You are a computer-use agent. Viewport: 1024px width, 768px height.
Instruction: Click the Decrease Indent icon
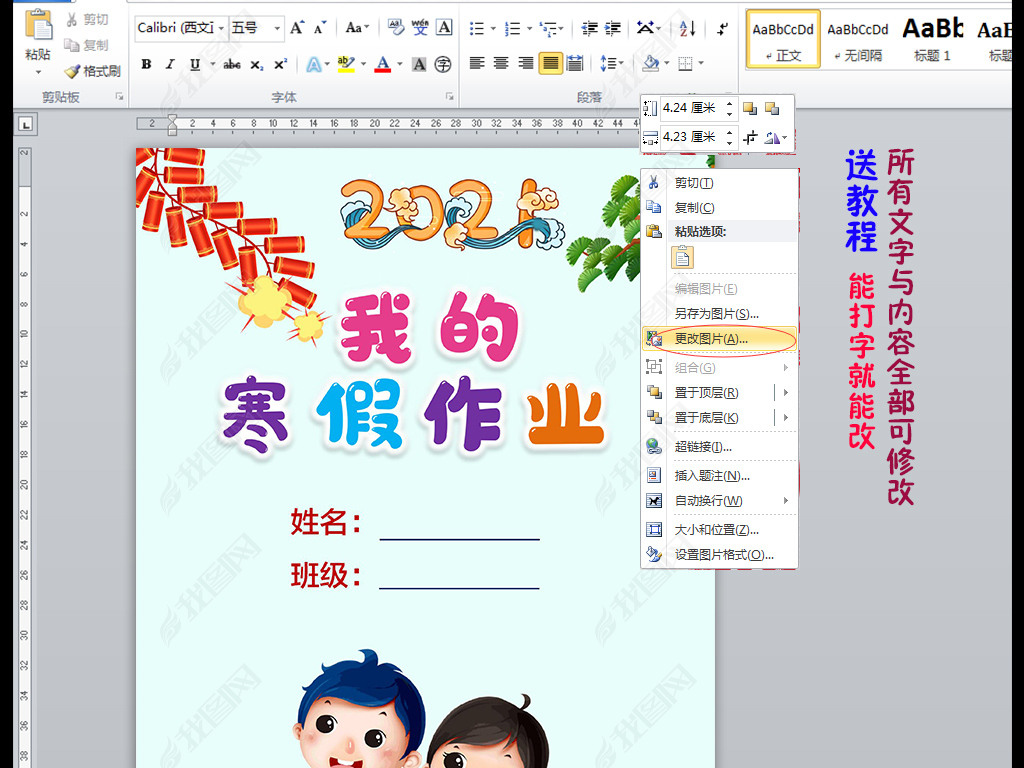pos(590,28)
